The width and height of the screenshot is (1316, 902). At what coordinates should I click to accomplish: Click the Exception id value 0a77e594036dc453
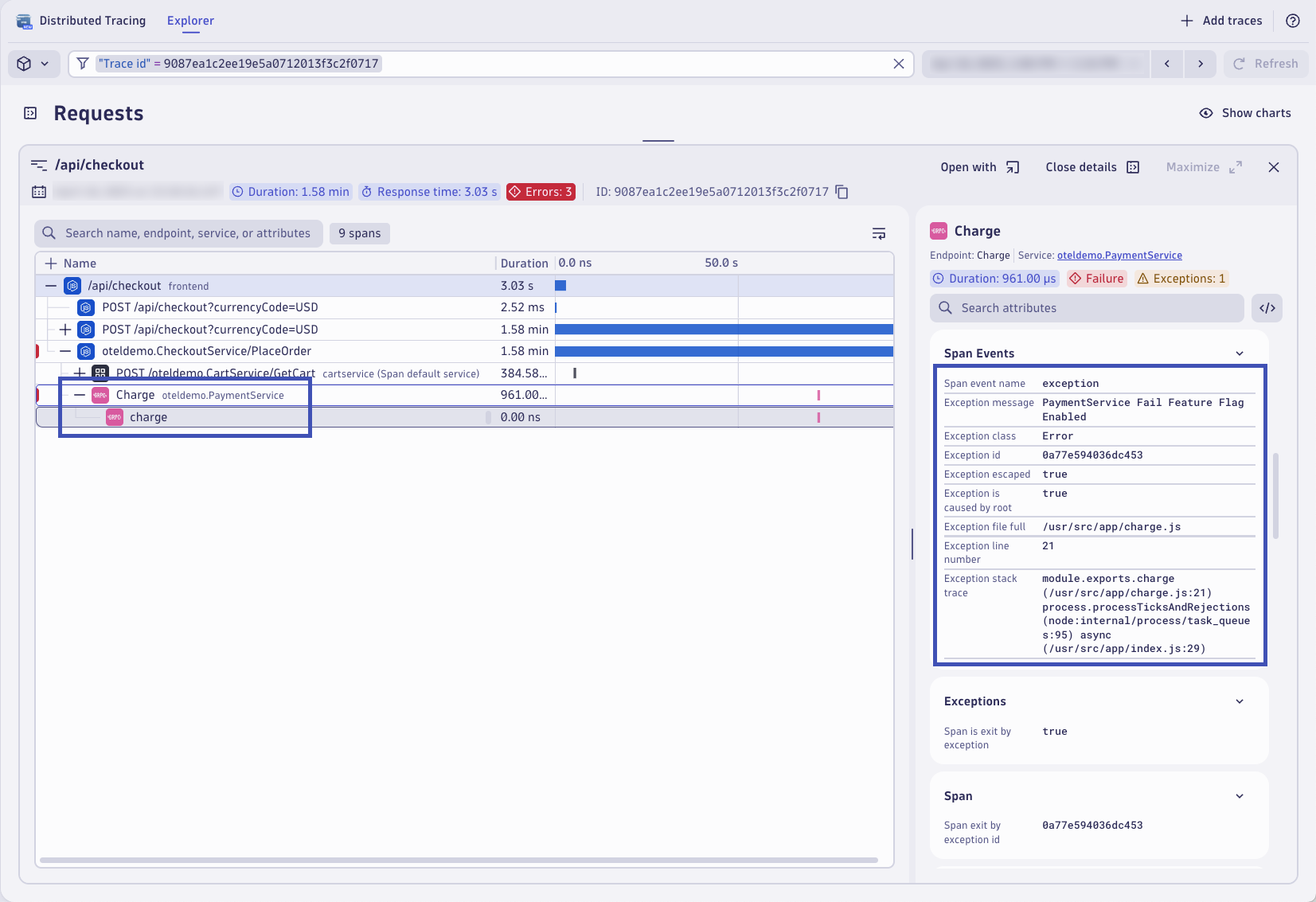(1092, 455)
